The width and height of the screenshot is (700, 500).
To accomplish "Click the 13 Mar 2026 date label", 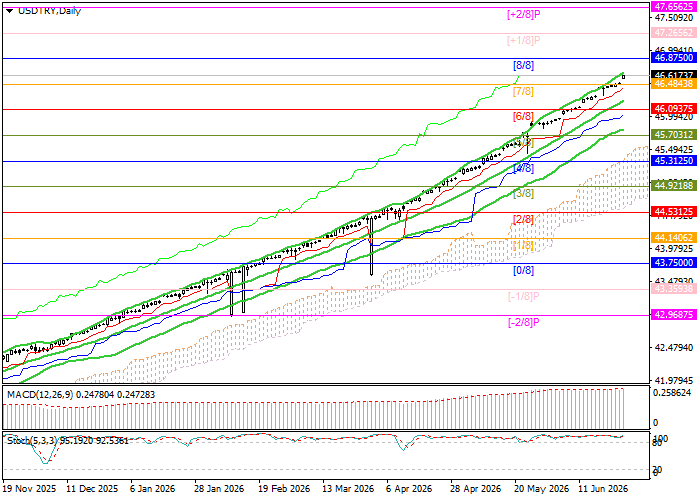I will [348, 489].
